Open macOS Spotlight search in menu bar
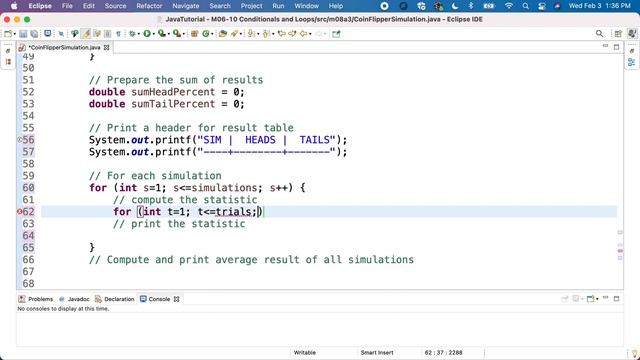Screen dimensions: 640x360 tap(525, 6)
